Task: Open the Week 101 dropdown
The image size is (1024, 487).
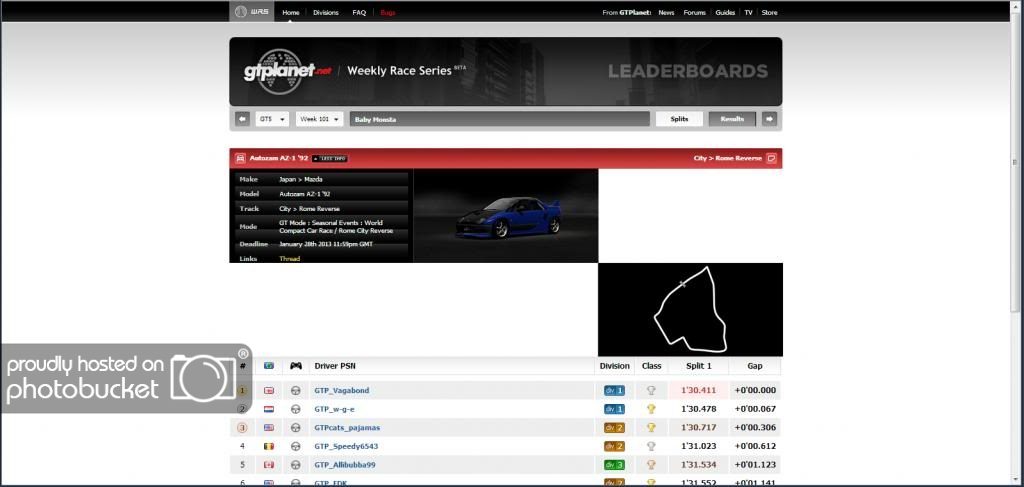Action: click(319, 119)
